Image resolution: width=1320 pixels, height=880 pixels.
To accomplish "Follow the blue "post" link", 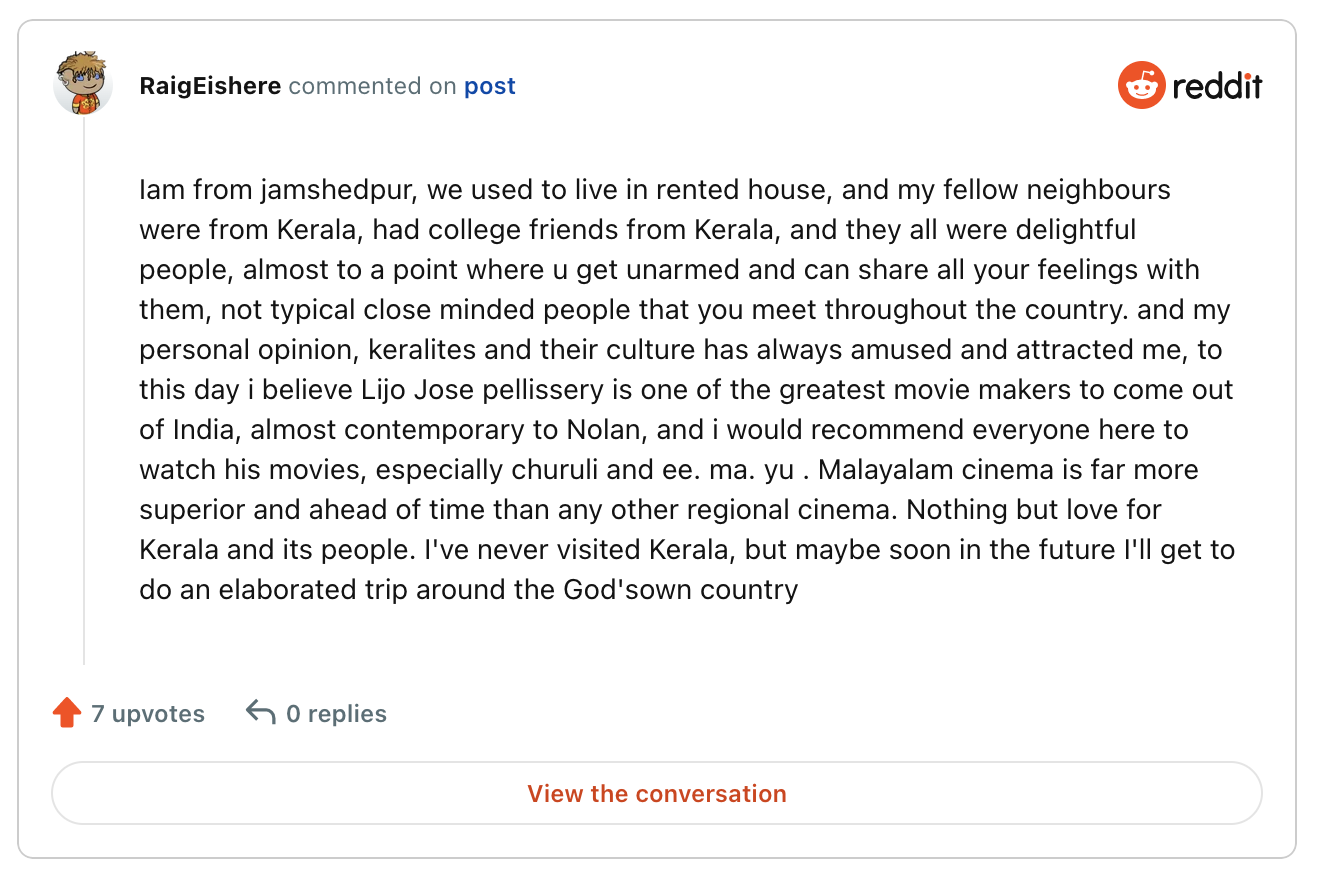I will click(x=490, y=87).
